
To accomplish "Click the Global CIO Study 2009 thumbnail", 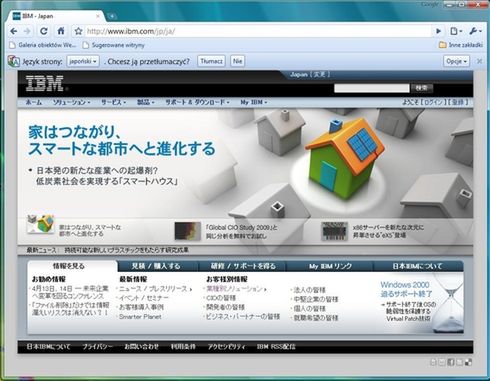I will [188, 231].
